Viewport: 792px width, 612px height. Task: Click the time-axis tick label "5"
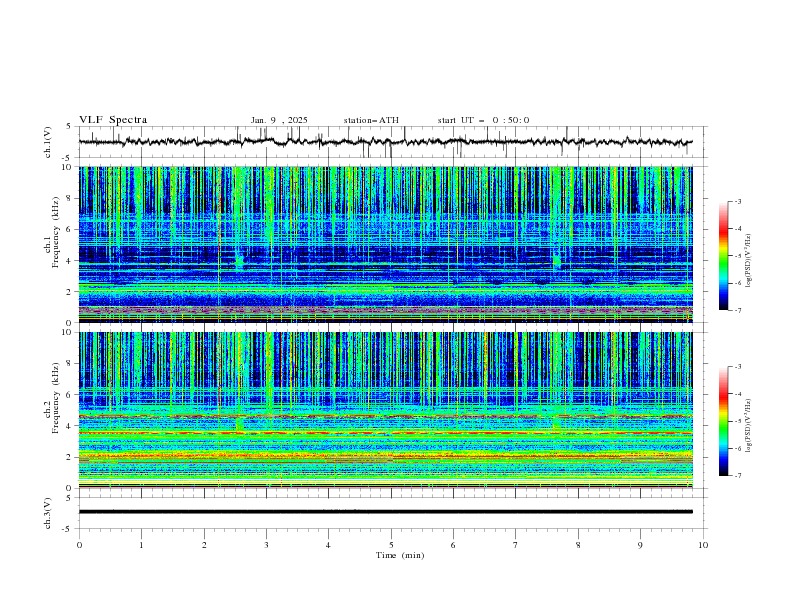(x=391, y=545)
